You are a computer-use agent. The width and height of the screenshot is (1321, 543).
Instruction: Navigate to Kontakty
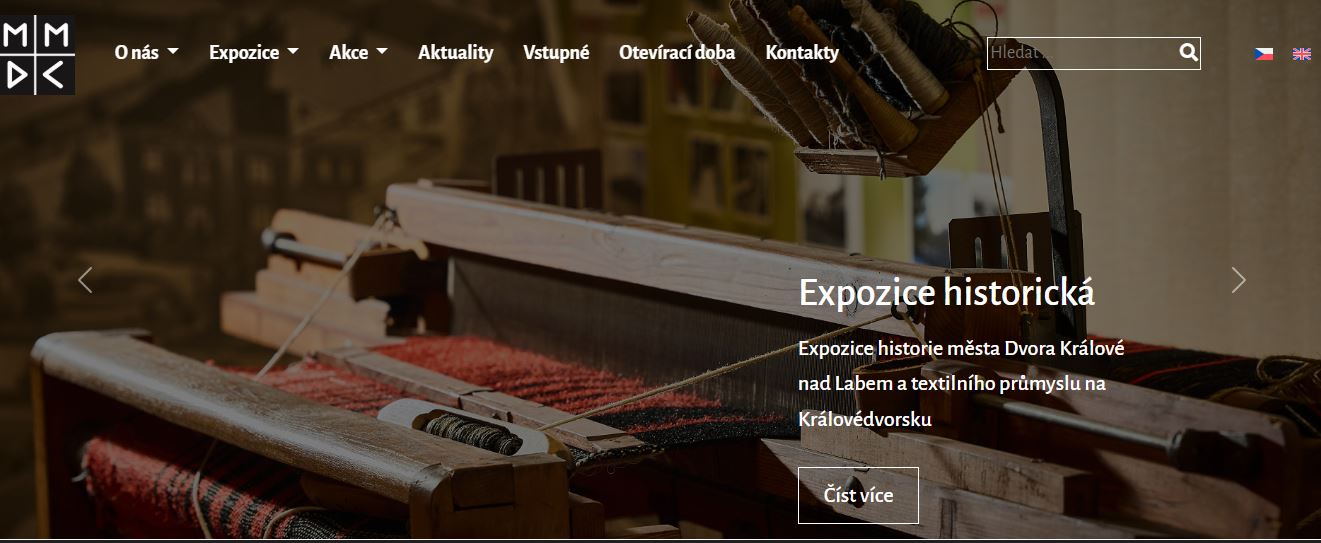pyautogui.click(x=802, y=53)
